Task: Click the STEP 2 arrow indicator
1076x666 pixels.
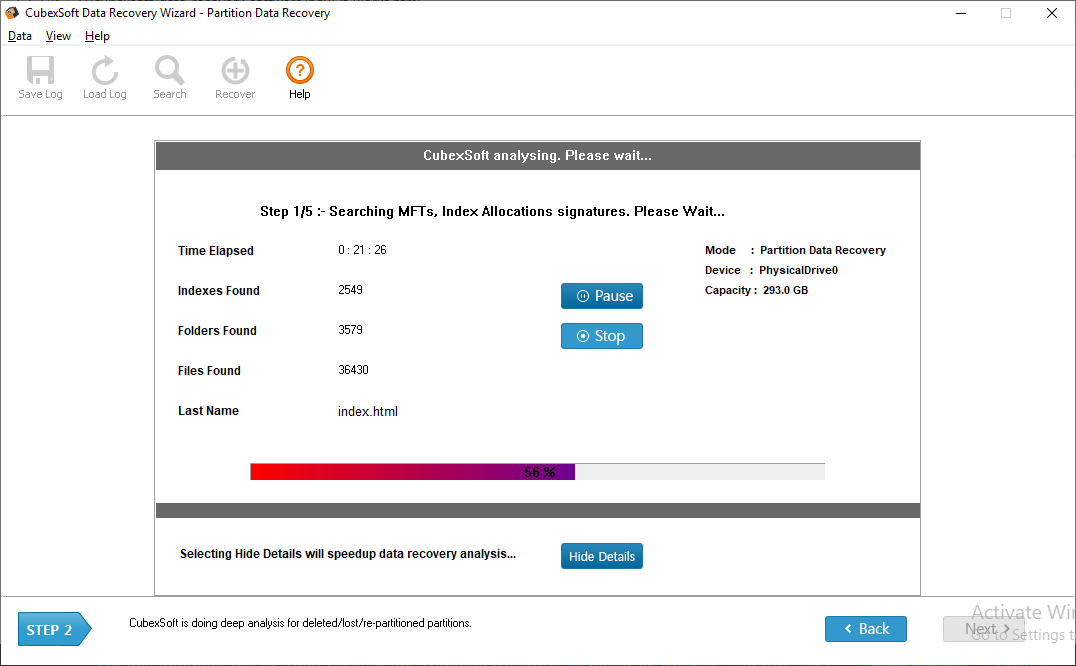Action: [x=54, y=630]
